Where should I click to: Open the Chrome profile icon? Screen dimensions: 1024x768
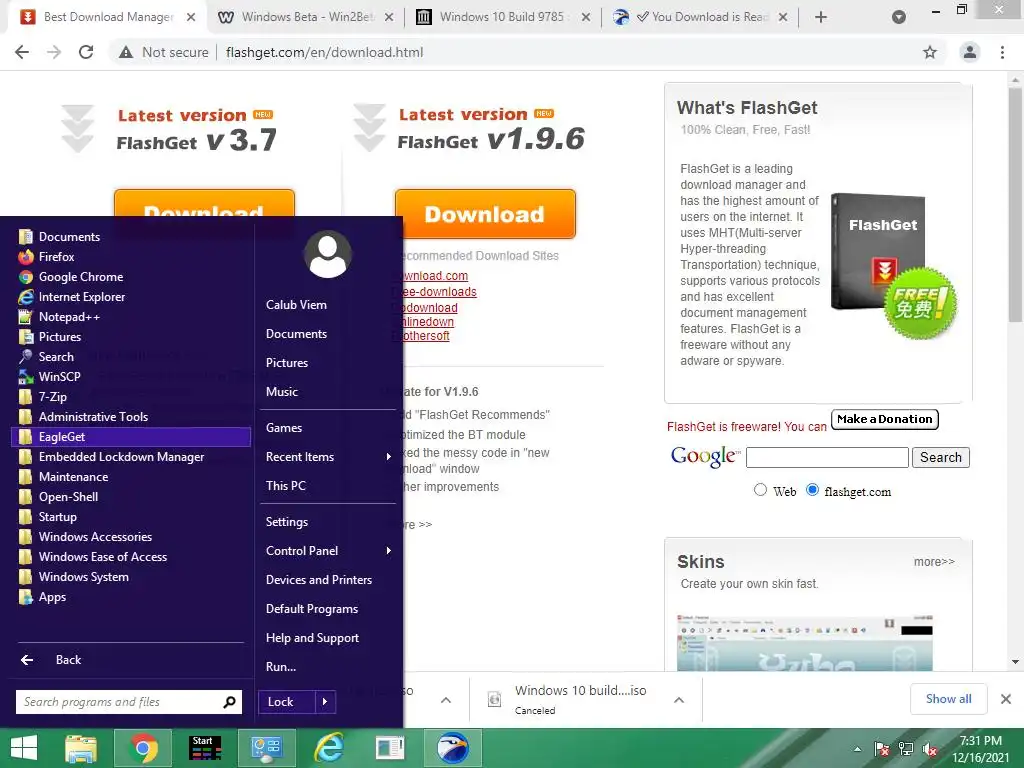point(970,52)
